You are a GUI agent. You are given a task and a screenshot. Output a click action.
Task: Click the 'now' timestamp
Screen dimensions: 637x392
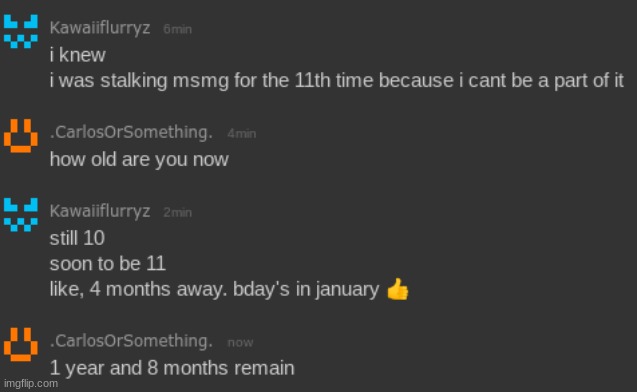click(240, 342)
